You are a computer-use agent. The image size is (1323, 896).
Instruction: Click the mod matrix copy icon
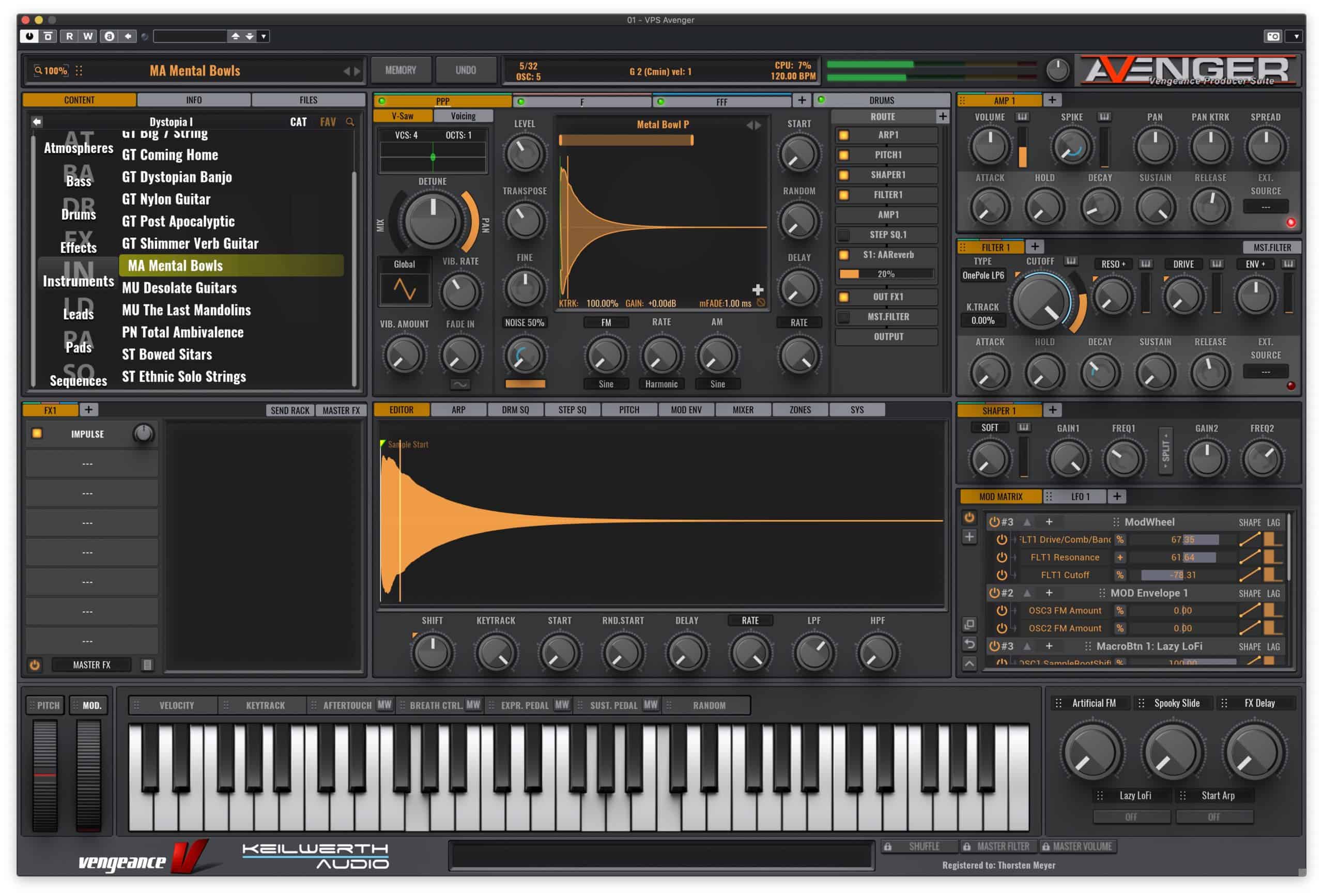(969, 625)
